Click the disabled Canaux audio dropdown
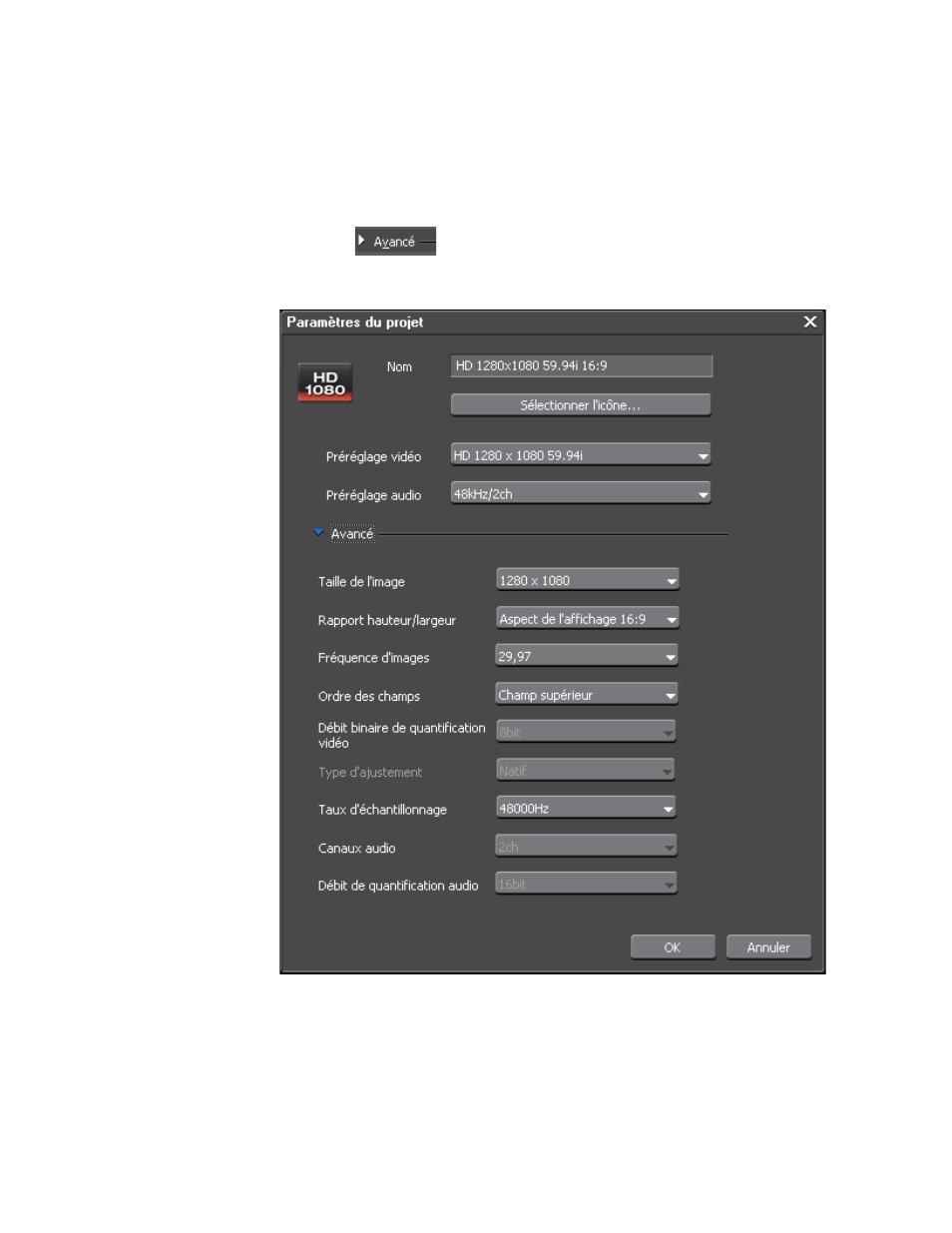Image resolution: width=952 pixels, height=1233 pixels. coord(587,847)
